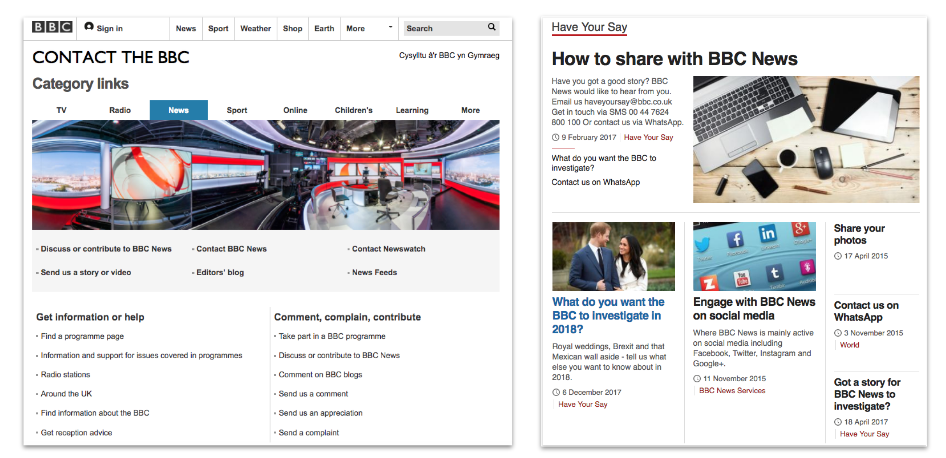Click the search magnifier icon
The height and width of the screenshot is (458, 946).
click(x=492, y=27)
